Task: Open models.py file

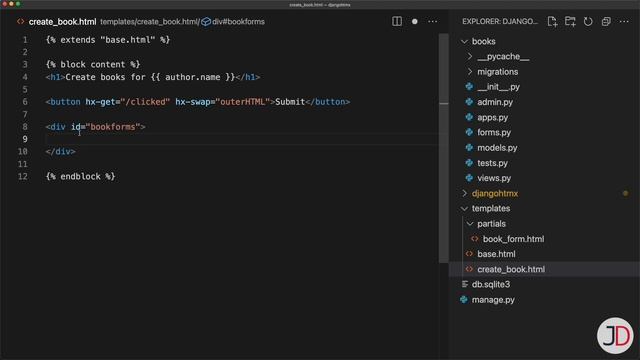Action: (497, 148)
